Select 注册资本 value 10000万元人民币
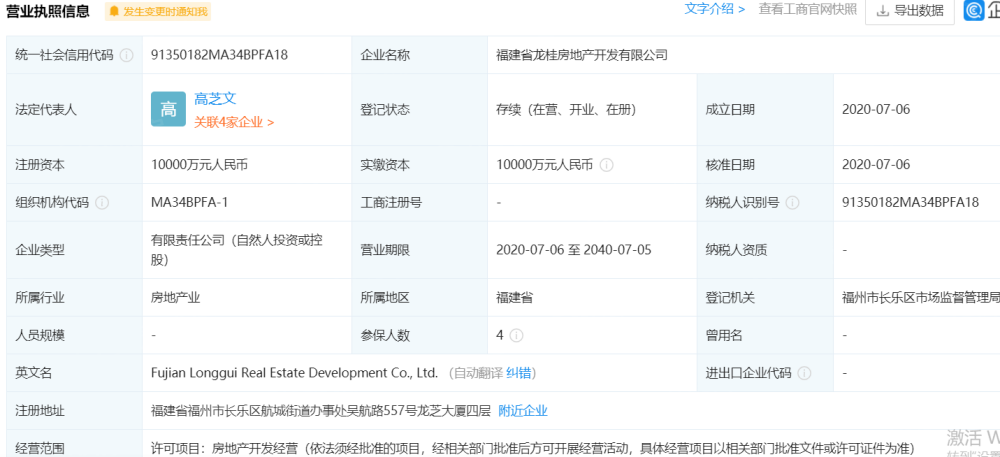The image size is (1000, 457). (x=199, y=165)
